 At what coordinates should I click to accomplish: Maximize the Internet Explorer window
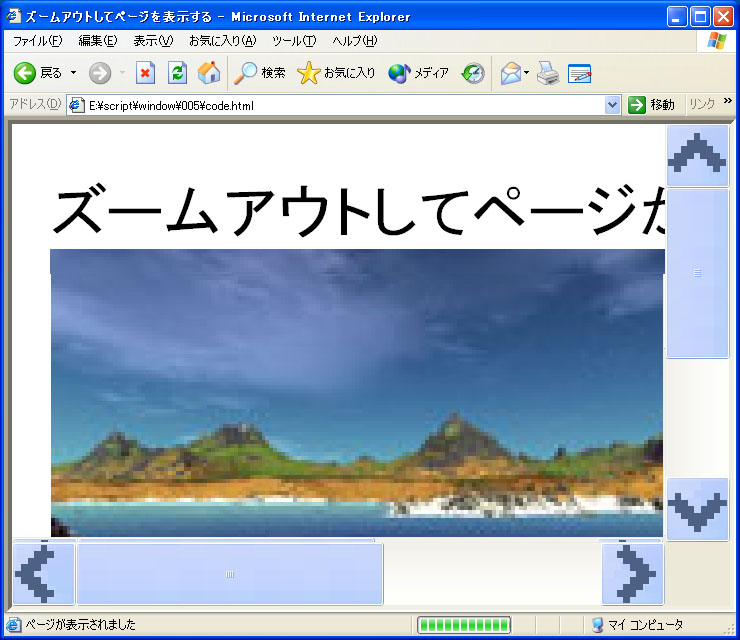point(700,17)
